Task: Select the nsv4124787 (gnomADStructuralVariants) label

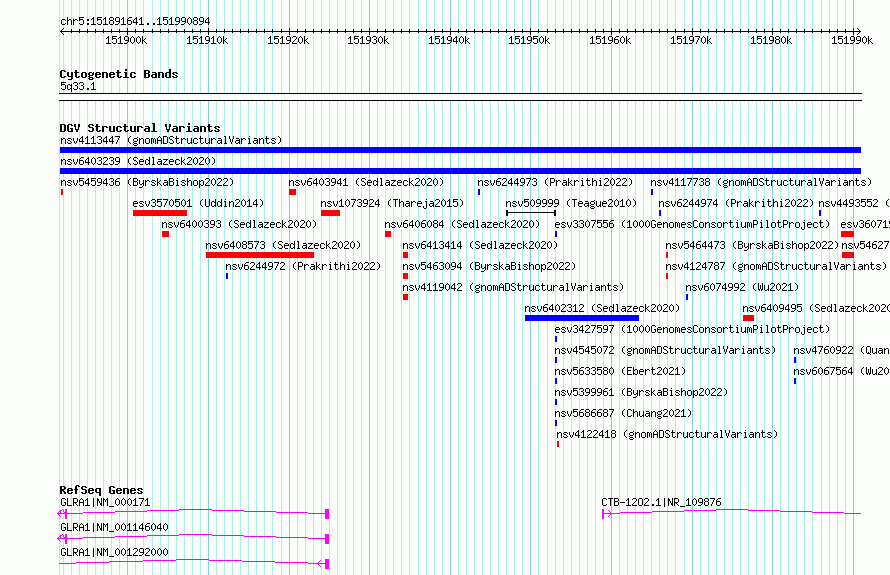Action: [x=776, y=266]
